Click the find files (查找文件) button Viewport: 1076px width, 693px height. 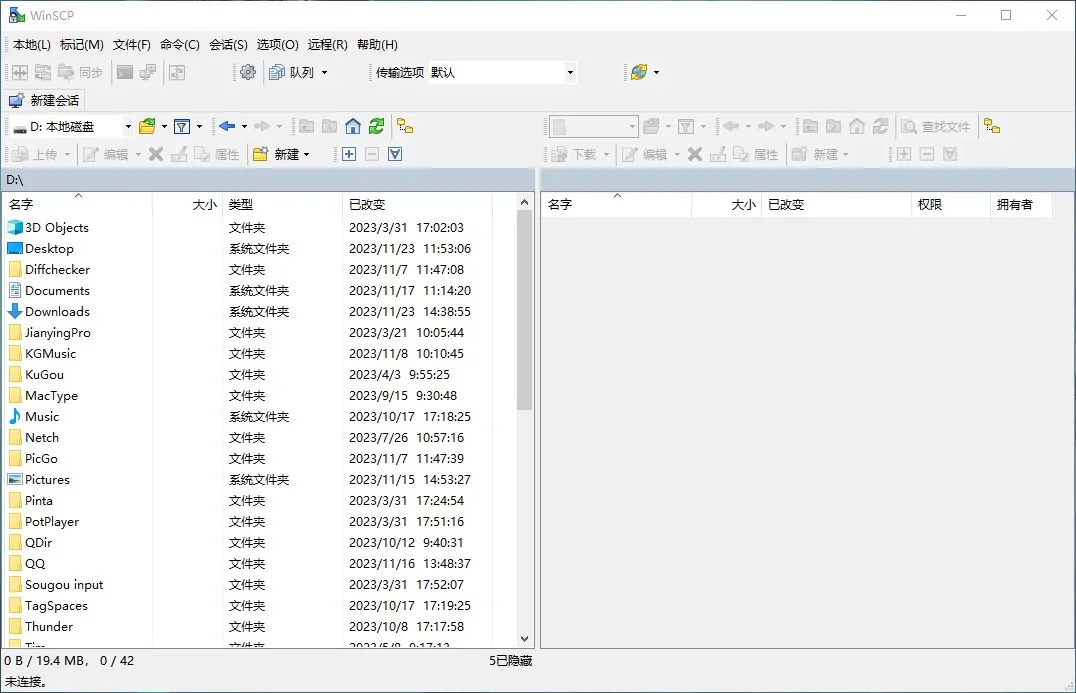point(936,126)
